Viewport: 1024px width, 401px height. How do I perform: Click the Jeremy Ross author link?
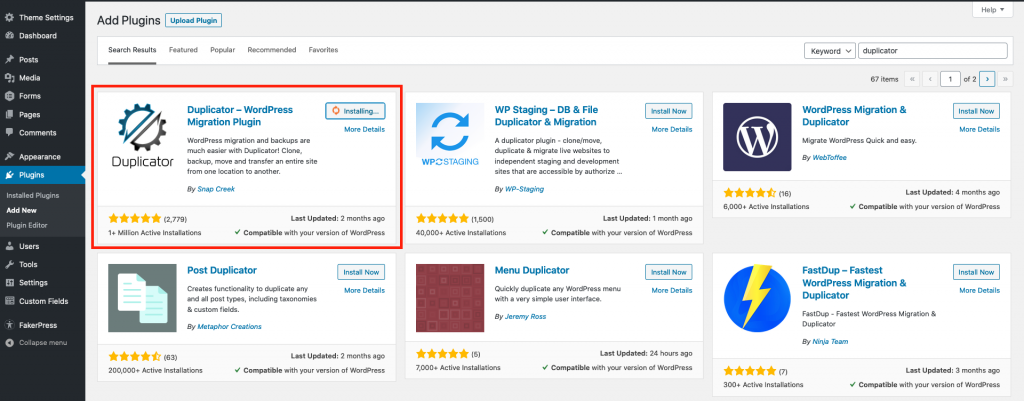pyautogui.click(x=525, y=316)
